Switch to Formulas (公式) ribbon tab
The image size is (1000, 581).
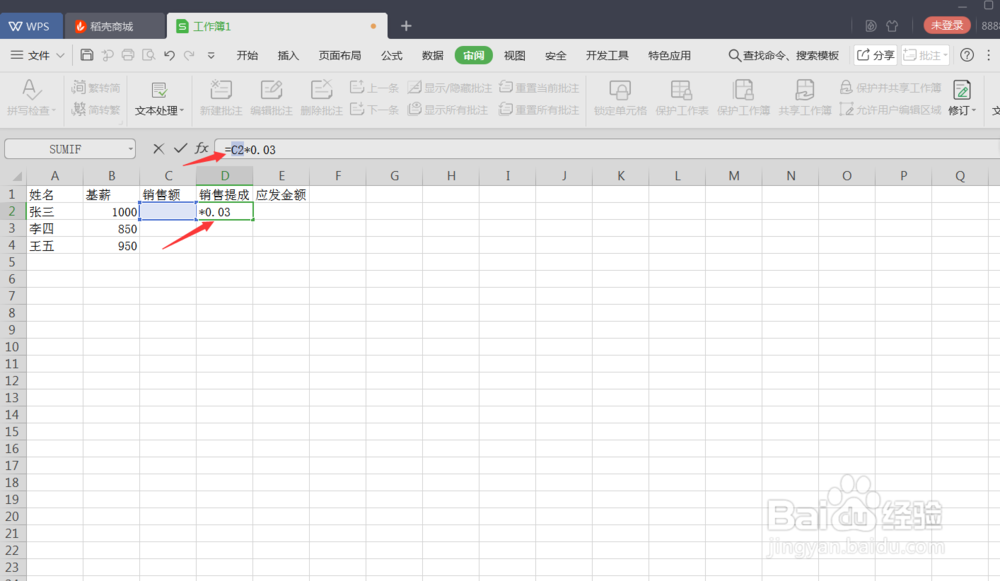(x=392, y=55)
